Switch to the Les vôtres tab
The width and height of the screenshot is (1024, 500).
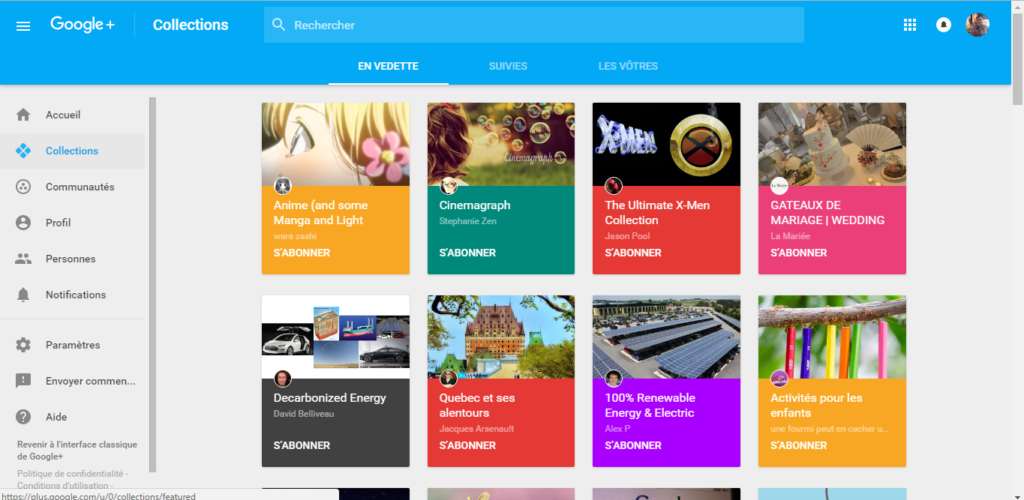(628, 67)
